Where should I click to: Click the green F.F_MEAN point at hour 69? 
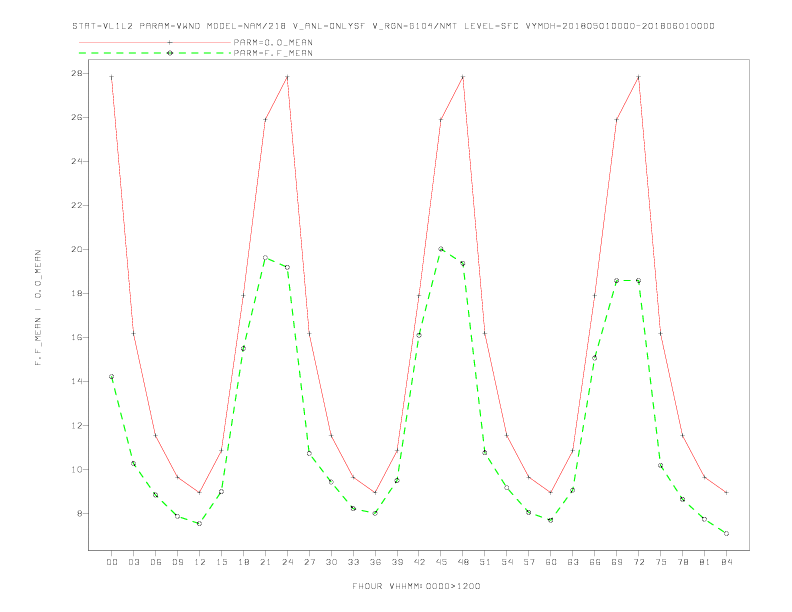617,281
